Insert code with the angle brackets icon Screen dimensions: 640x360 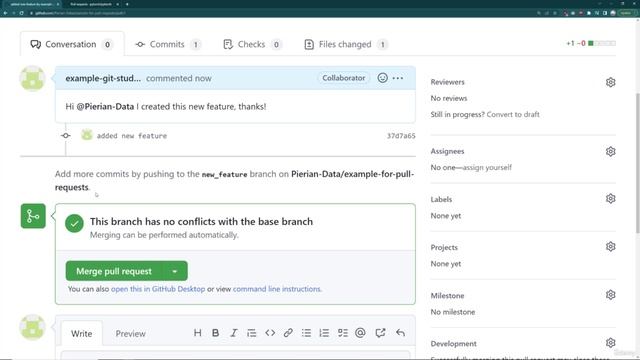coord(270,333)
